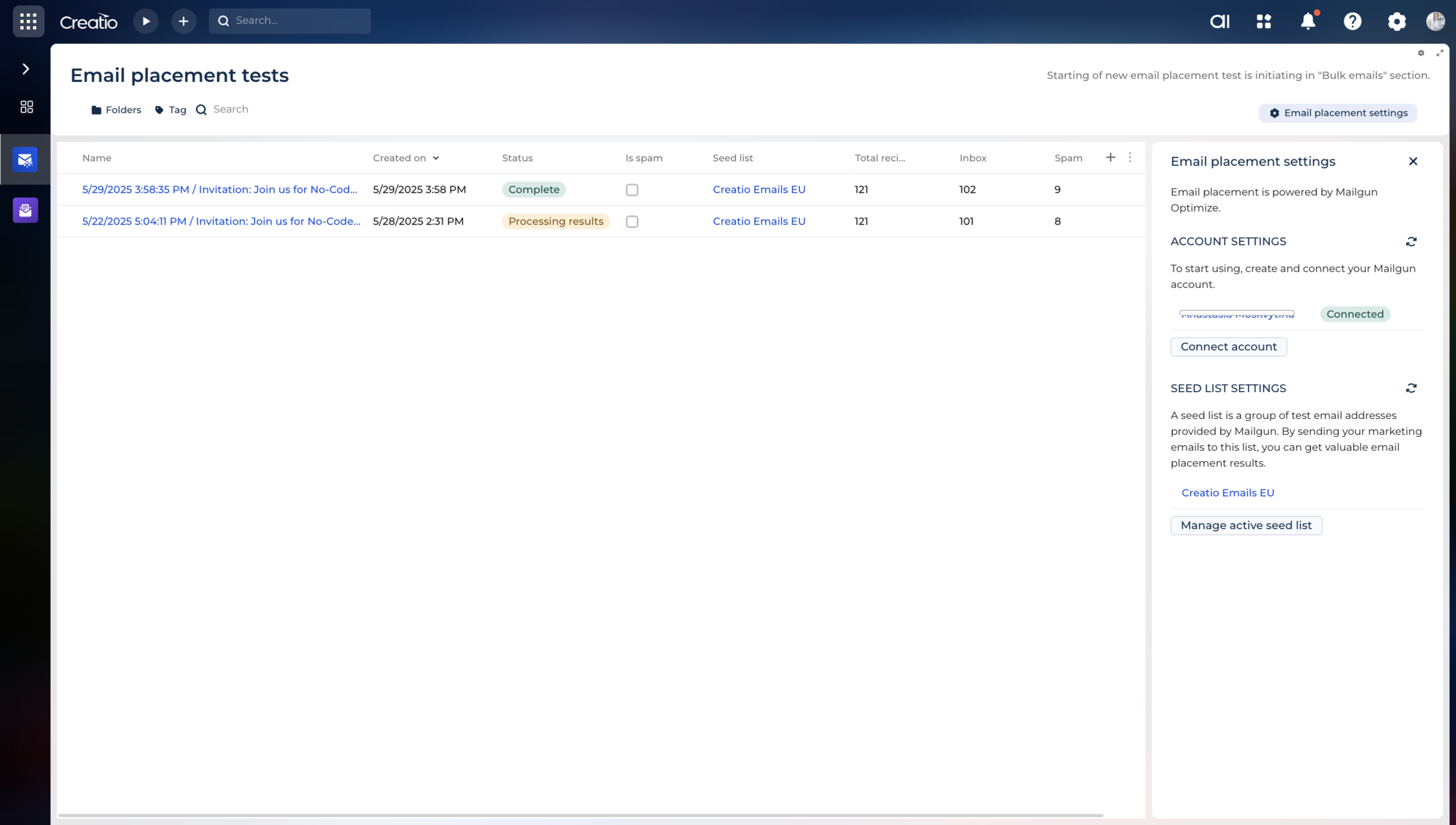Open system settings gear in top bar

pos(1396,21)
